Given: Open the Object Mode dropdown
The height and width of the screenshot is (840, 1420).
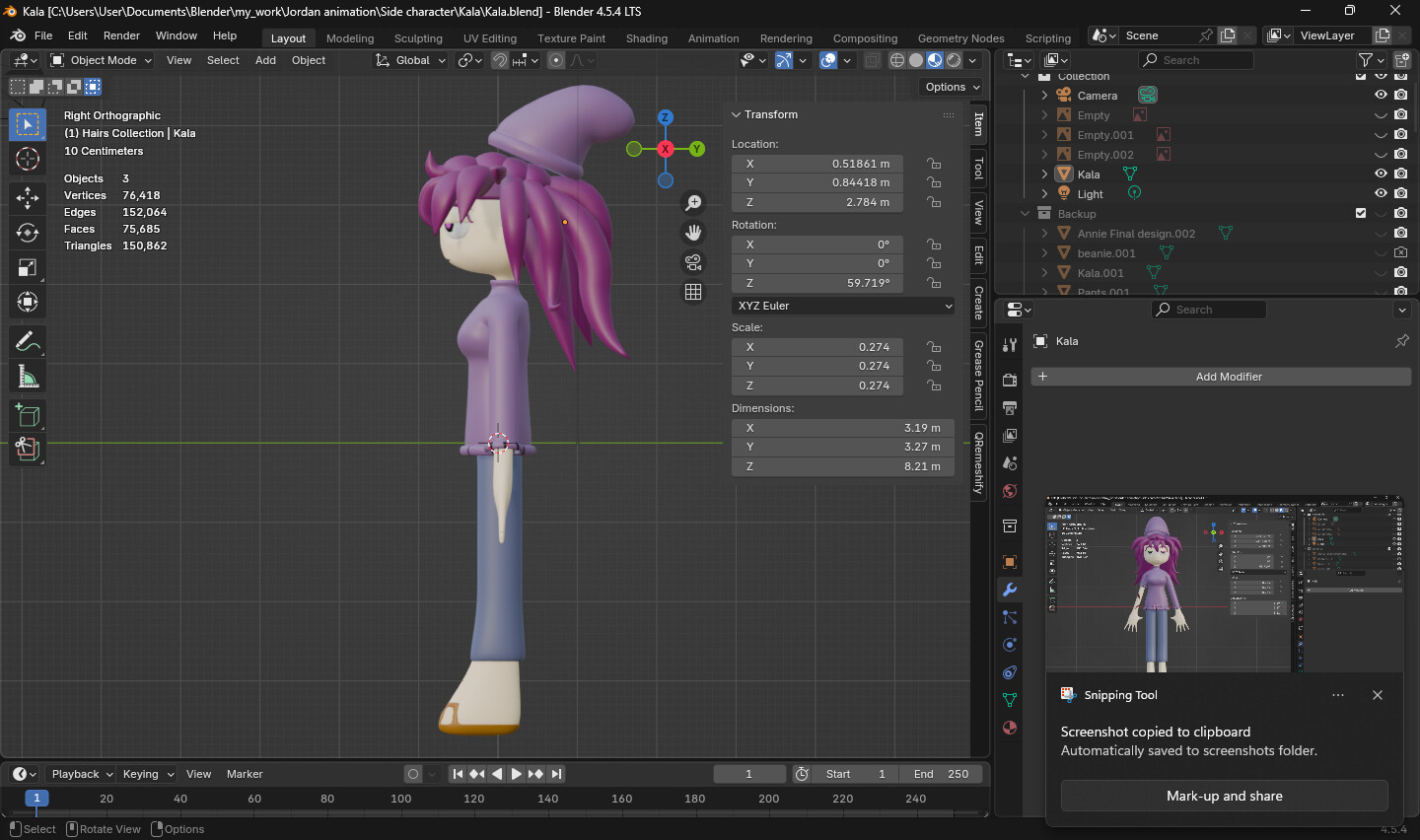Looking at the screenshot, I should pos(101,60).
